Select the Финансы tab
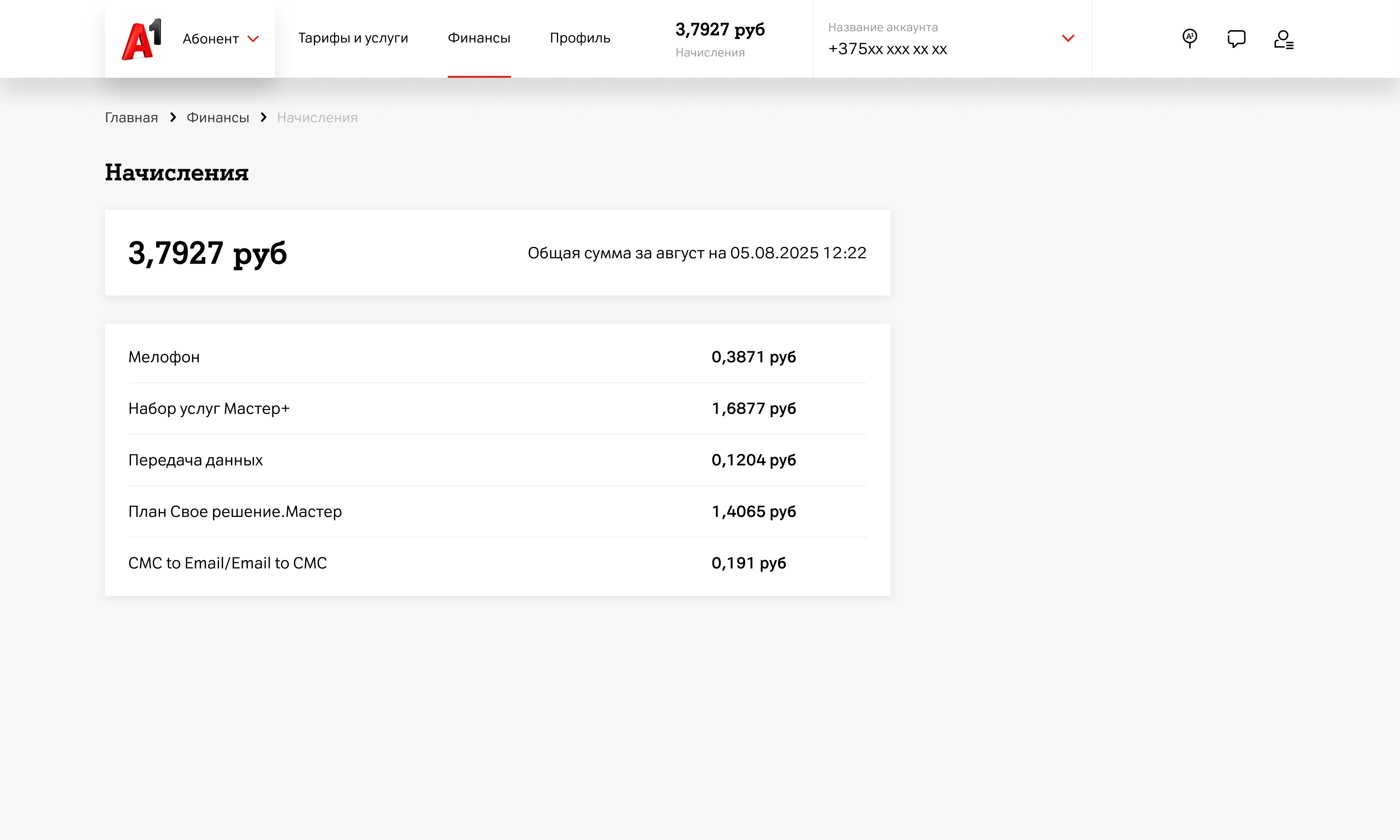Screen dimensions: 1400x840 click(x=479, y=38)
